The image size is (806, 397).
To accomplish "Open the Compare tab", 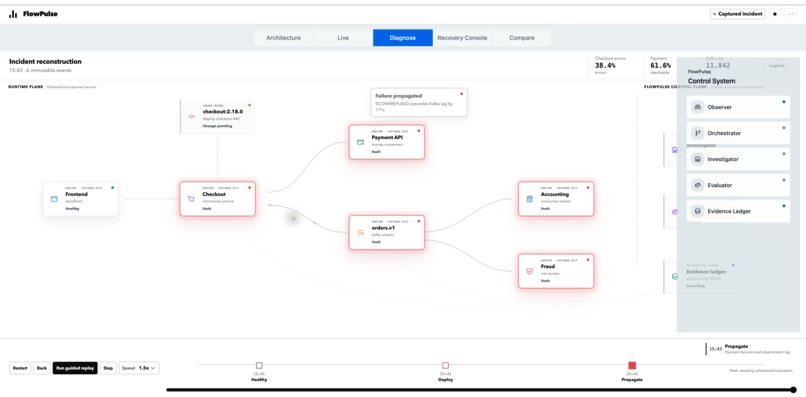I will click(522, 38).
